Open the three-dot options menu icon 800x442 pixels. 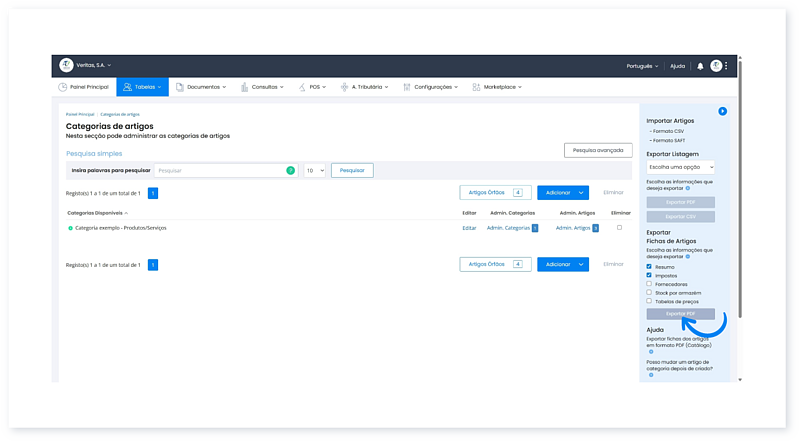click(x=727, y=66)
